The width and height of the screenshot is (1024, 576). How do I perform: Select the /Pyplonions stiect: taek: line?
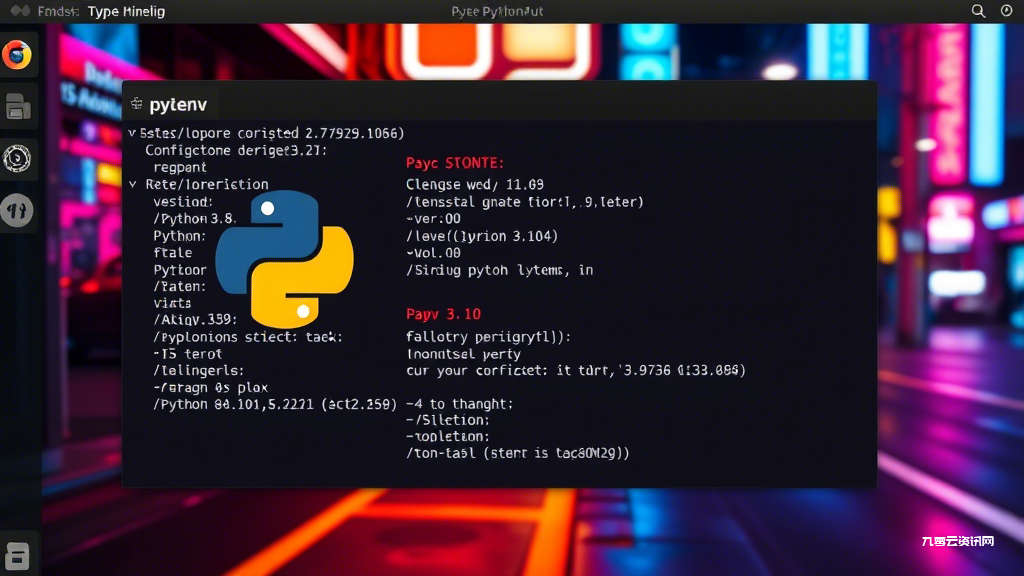248,337
